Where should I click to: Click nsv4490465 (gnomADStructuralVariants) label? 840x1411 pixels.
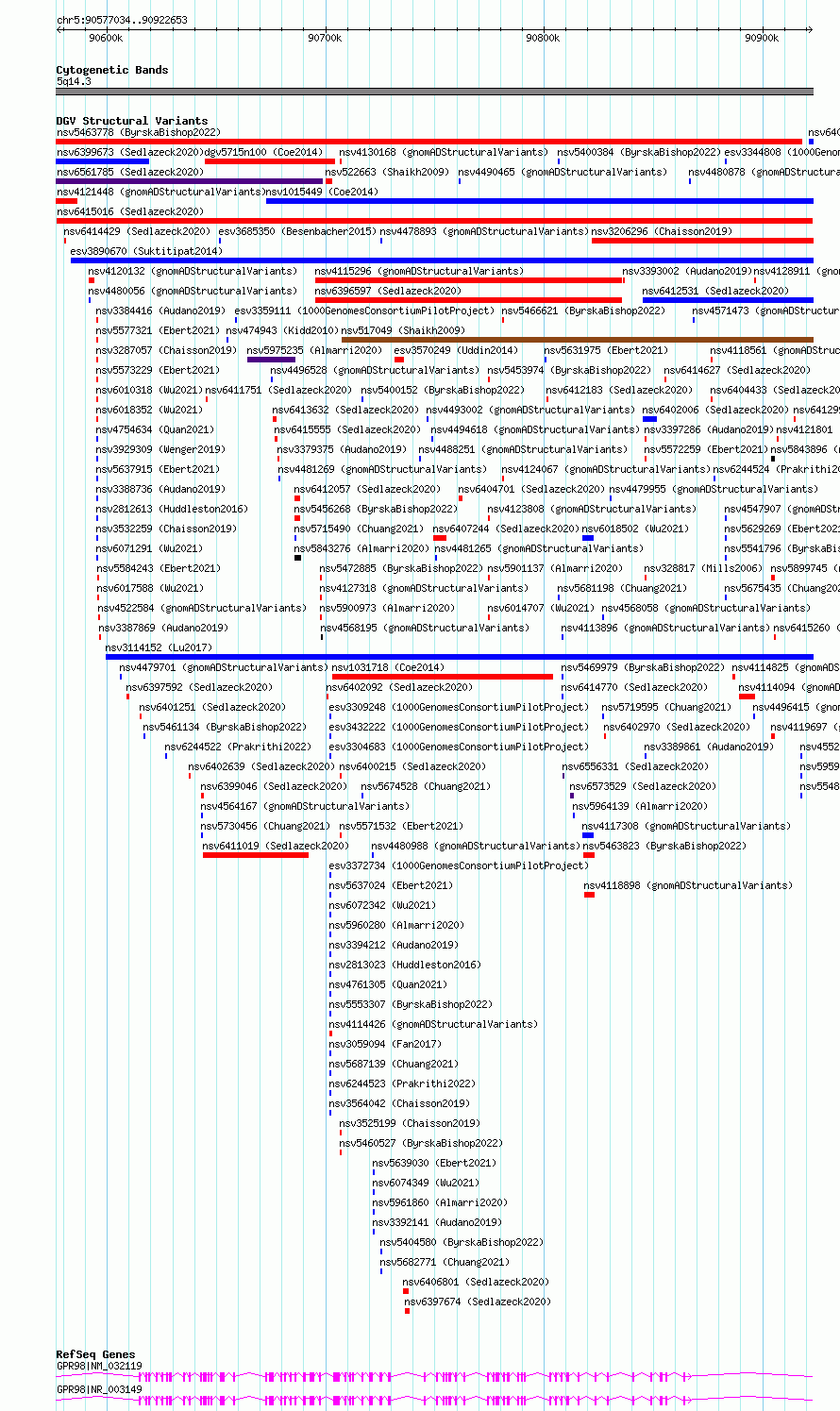(563, 173)
